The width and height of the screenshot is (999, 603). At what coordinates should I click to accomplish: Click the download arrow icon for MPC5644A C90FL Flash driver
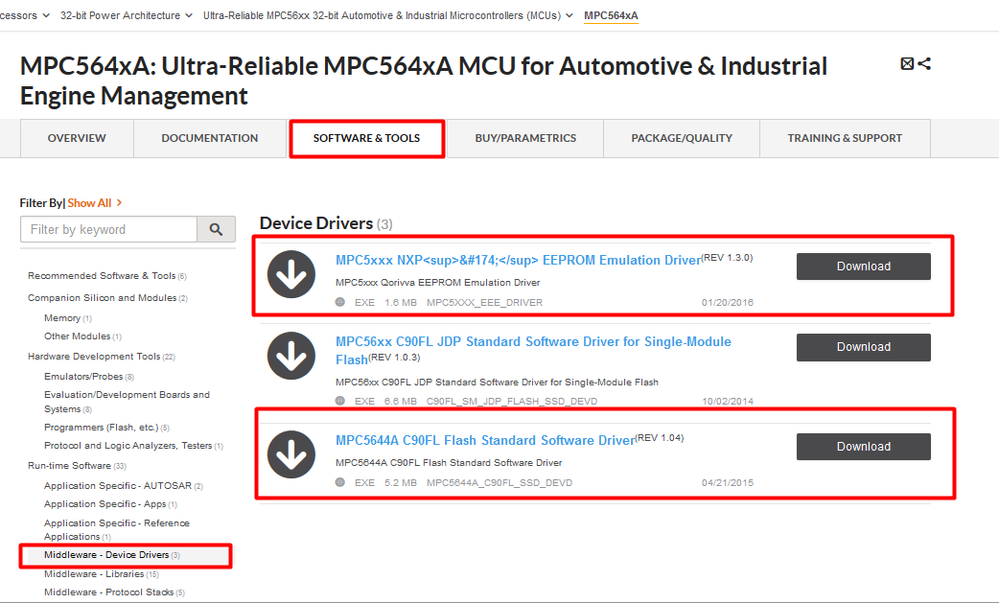291,454
